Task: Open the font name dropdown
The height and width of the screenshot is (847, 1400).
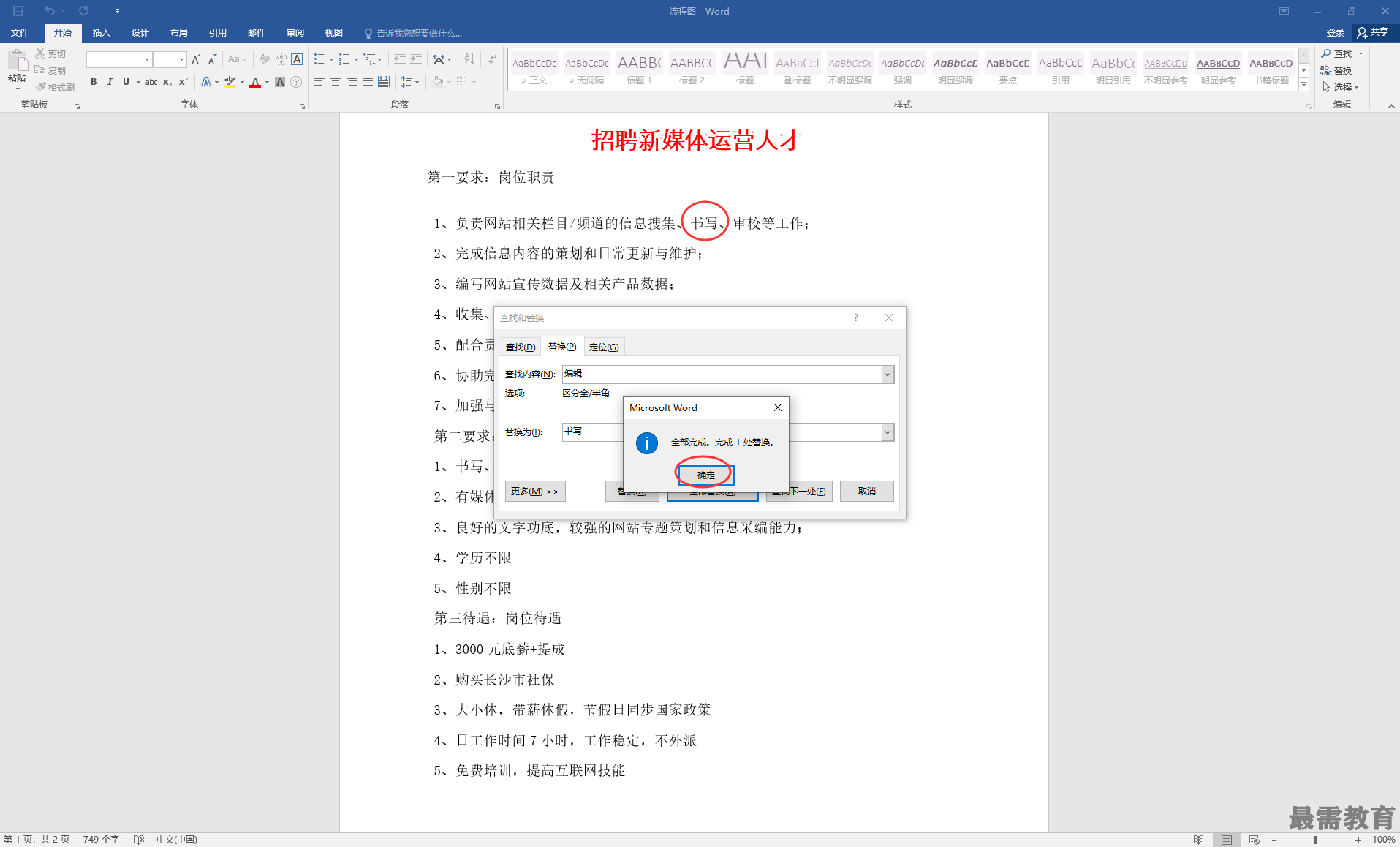Action: click(147, 59)
